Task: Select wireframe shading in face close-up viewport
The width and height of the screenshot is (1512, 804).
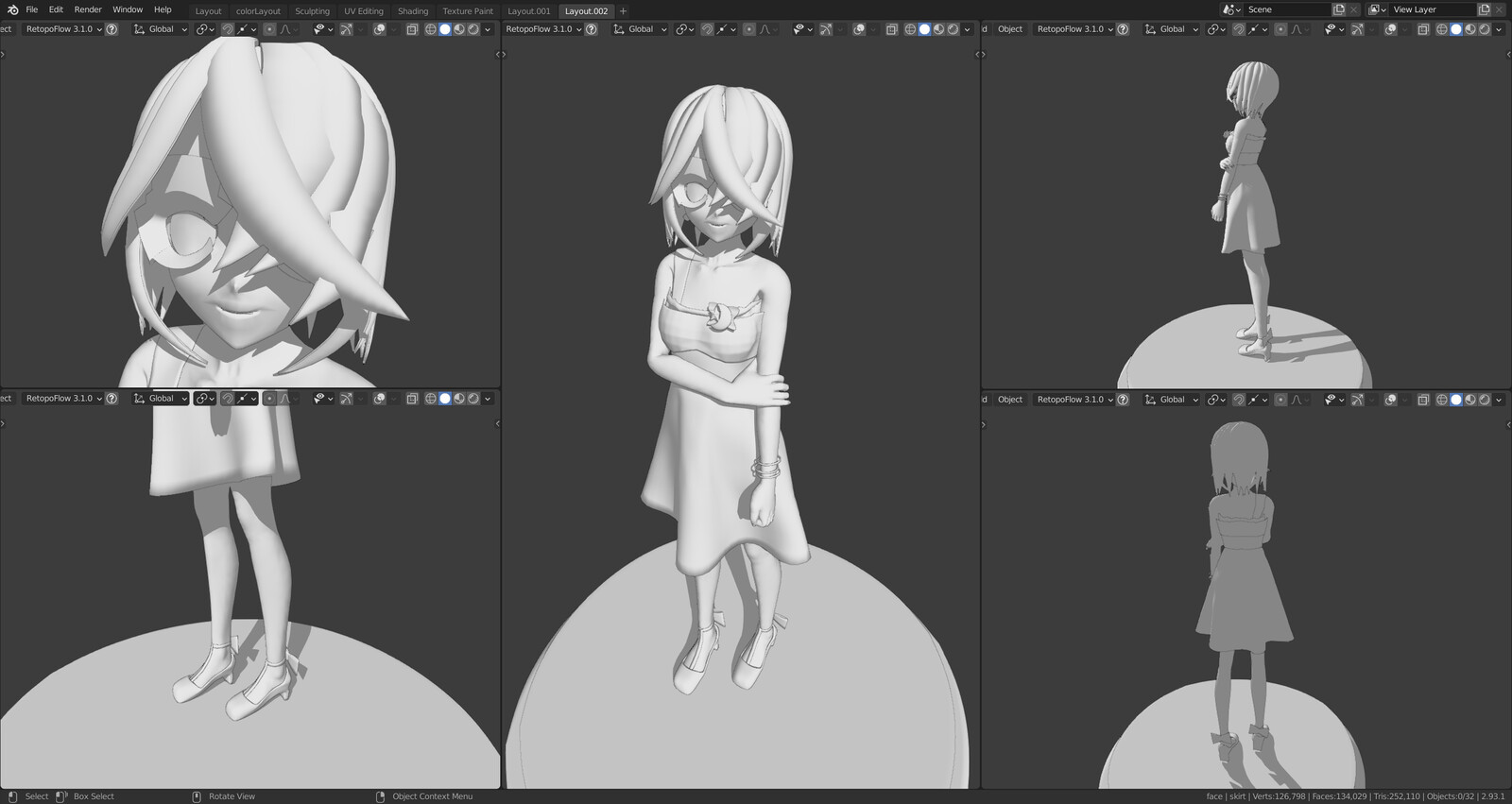Action: point(431,29)
